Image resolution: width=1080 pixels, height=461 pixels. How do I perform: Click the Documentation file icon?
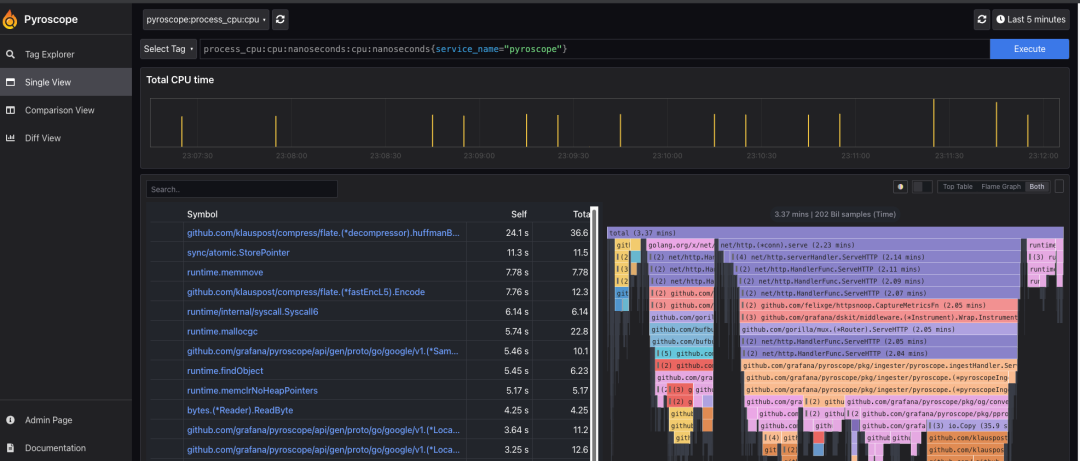pyautogui.click(x=10, y=448)
